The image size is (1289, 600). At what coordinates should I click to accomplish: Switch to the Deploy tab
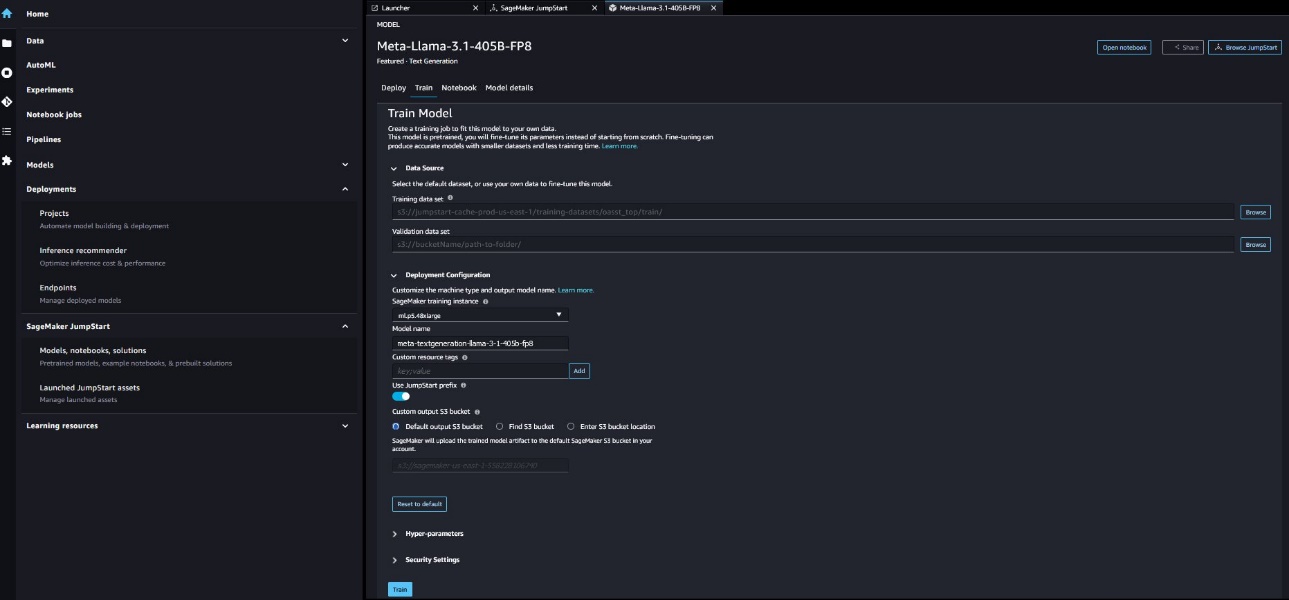click(x=394, y=88)
